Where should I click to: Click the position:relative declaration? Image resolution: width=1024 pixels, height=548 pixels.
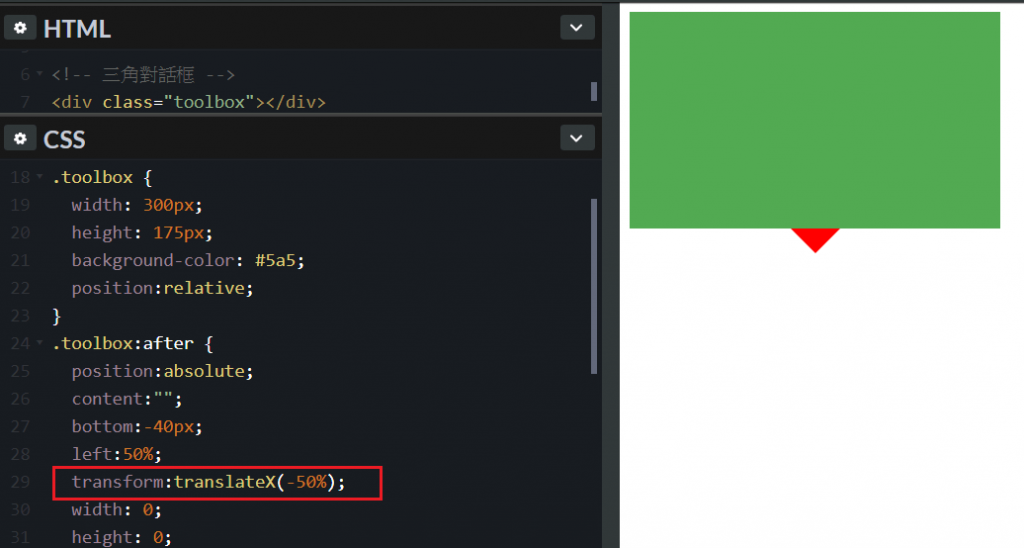(163, 288)
